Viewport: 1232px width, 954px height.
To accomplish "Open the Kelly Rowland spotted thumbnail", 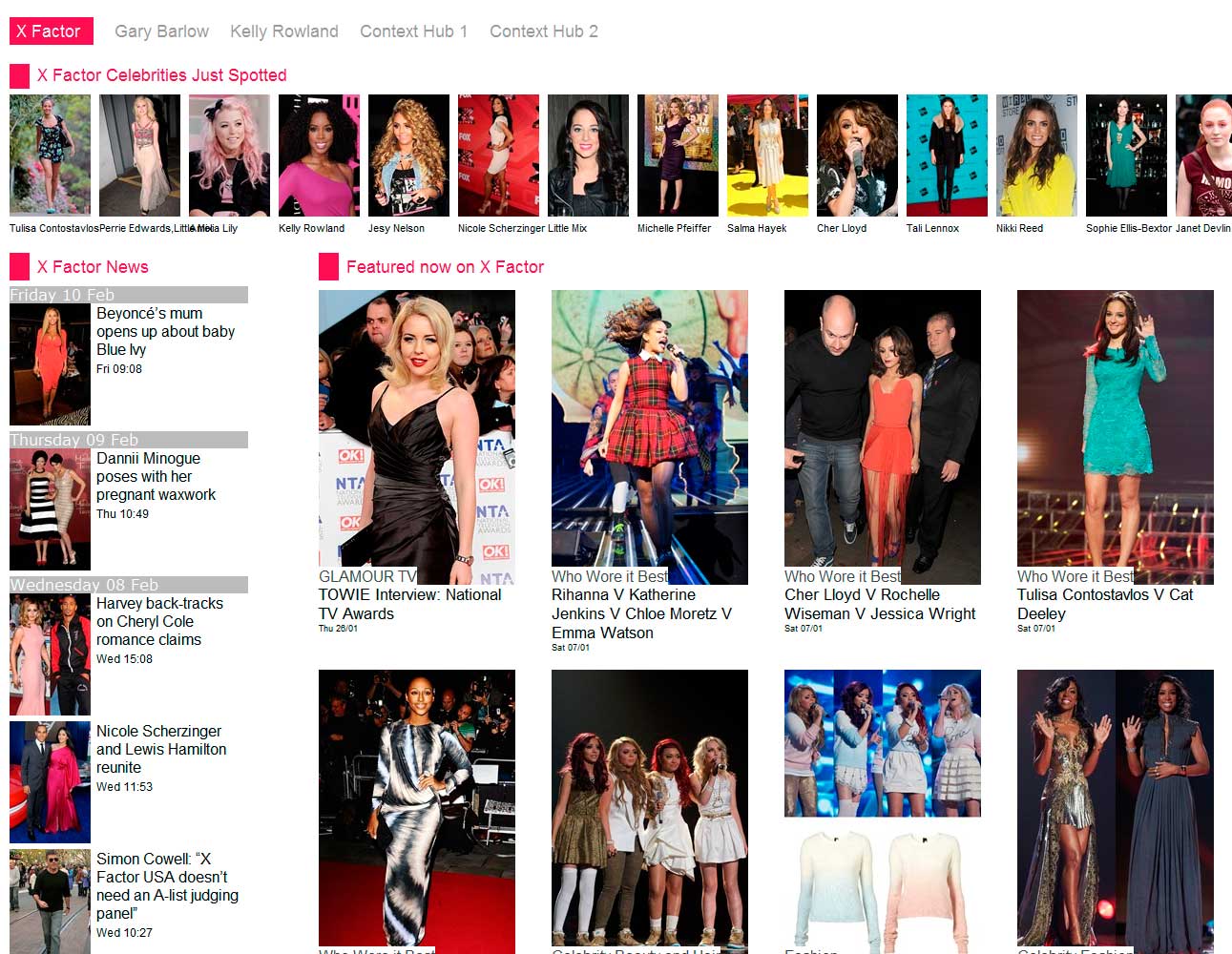I will 319,156.
